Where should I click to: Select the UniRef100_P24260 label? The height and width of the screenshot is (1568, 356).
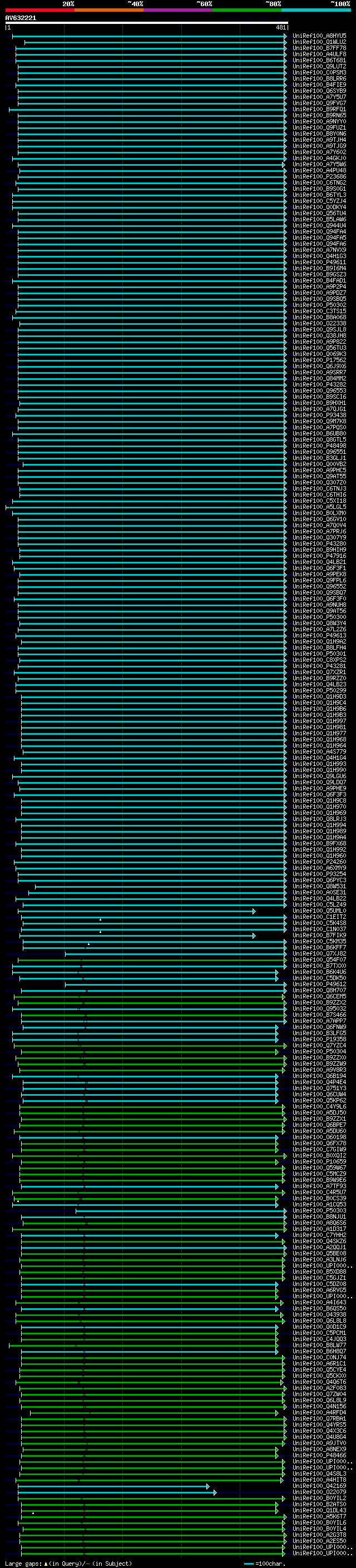tap(319, 862)
